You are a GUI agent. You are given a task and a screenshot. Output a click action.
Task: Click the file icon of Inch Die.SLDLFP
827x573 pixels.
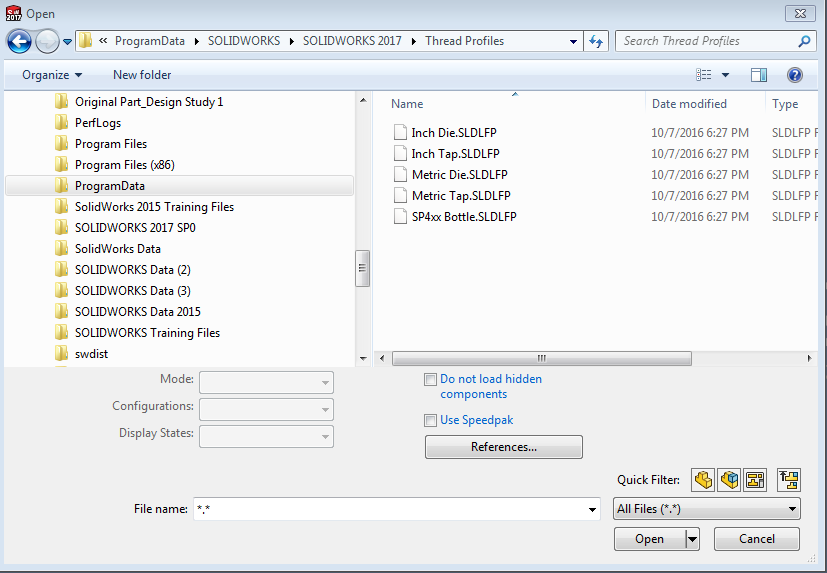(400, 132)
